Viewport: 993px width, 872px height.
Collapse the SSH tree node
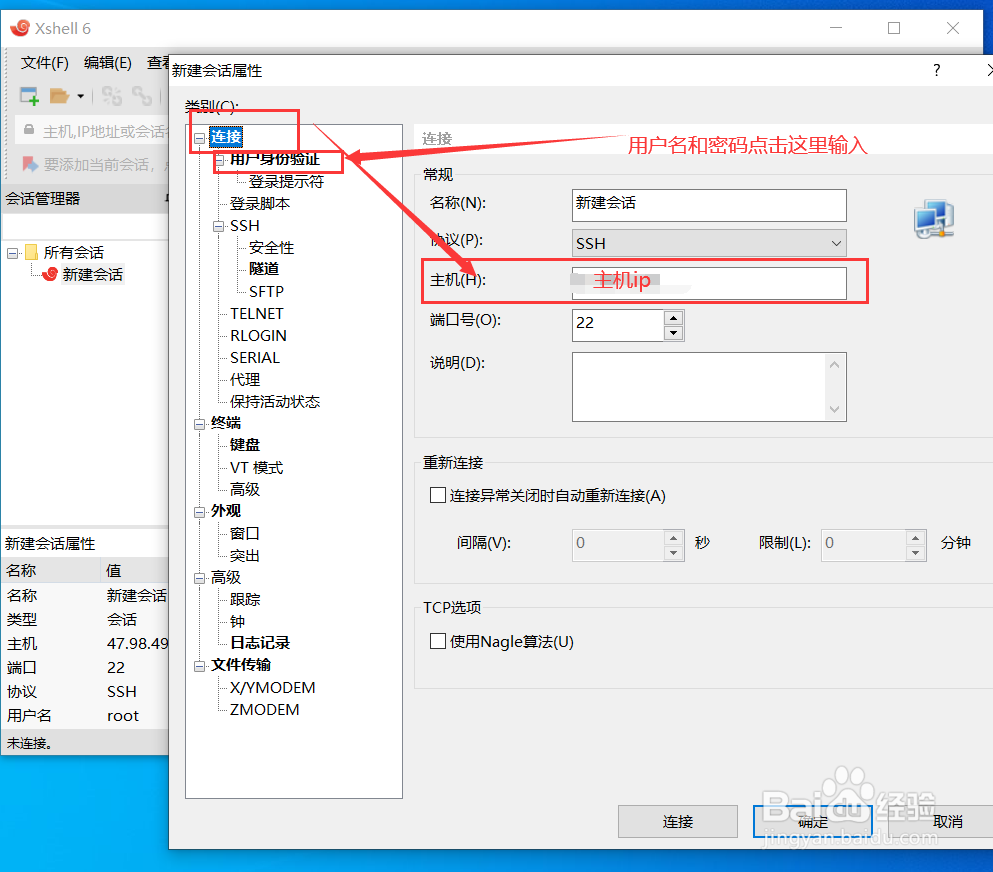(218, 225)
